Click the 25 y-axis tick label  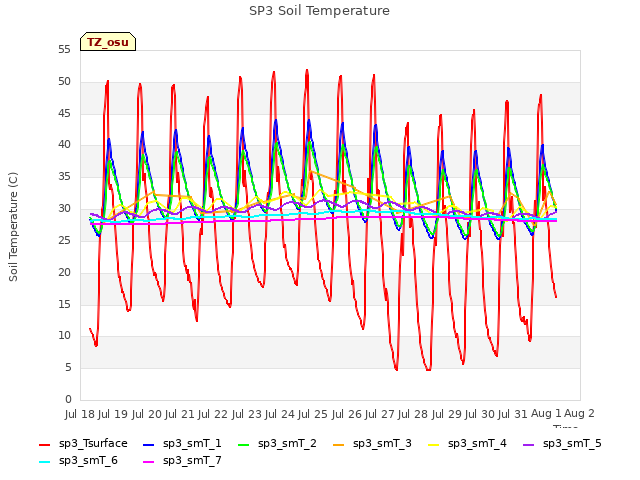click(64, 240)
